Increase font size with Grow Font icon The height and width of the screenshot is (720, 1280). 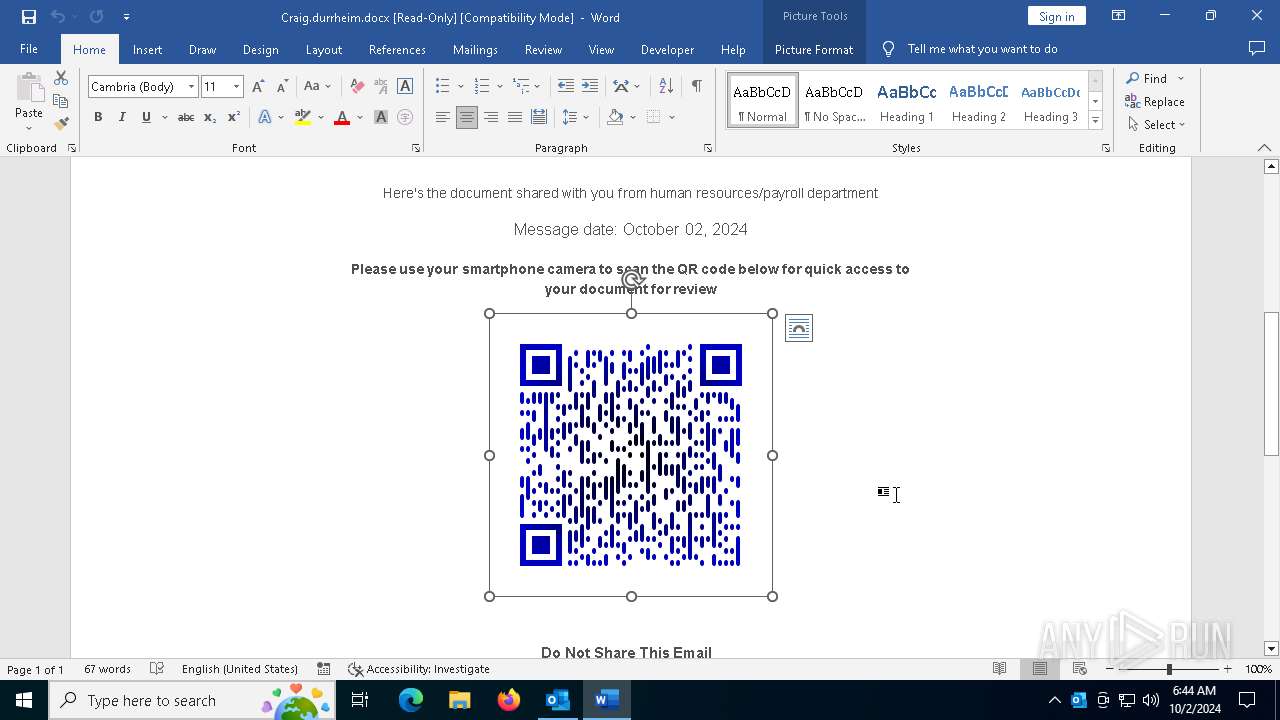click(258, 87)
